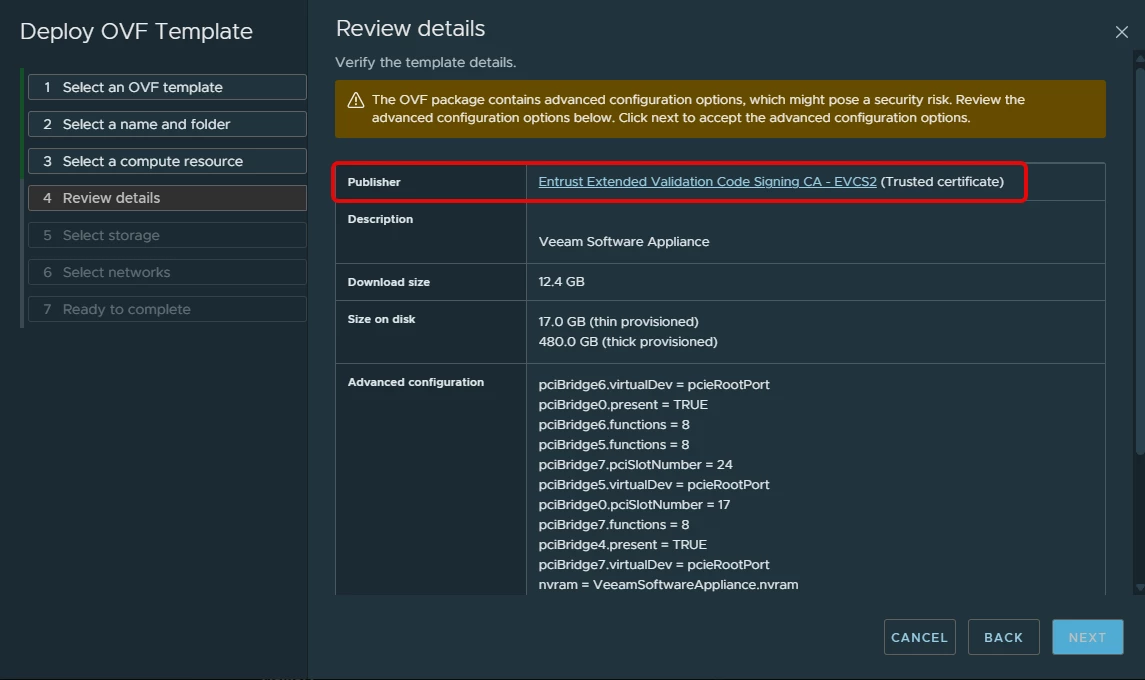Click the OVF package security warning message
Screen dimensions: 1145x680
698,109
